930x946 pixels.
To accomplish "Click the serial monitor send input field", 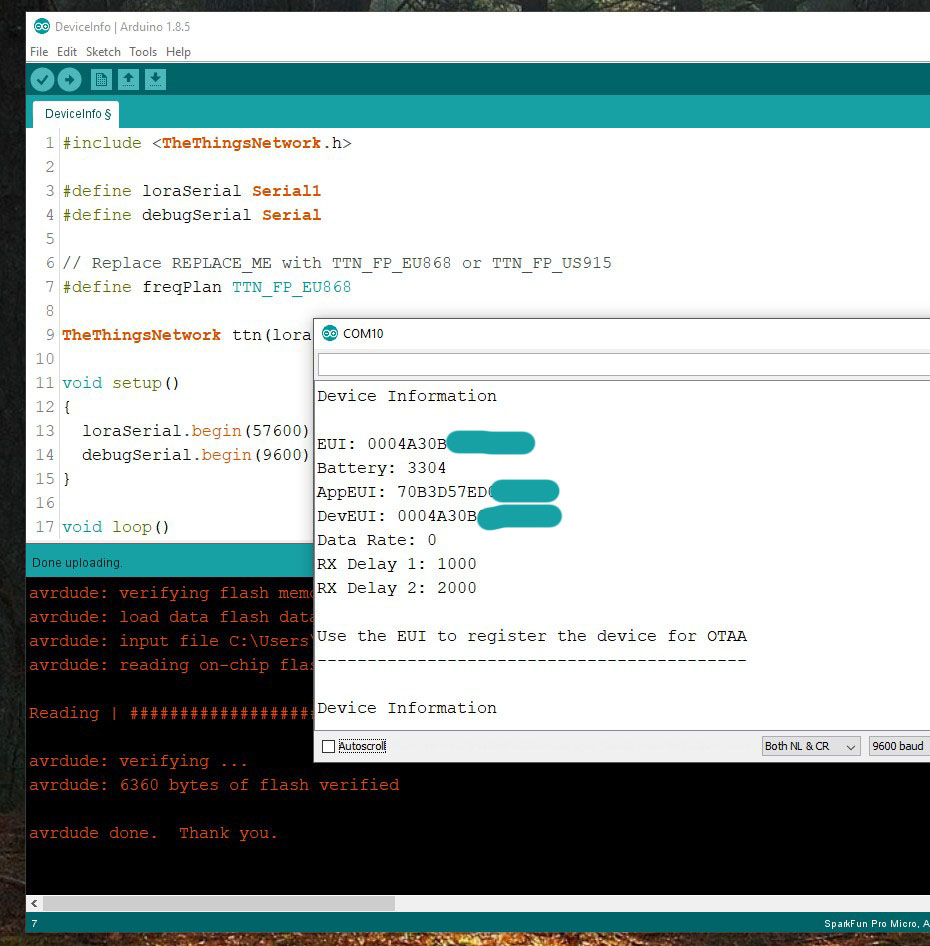I will tap(623, 364).
